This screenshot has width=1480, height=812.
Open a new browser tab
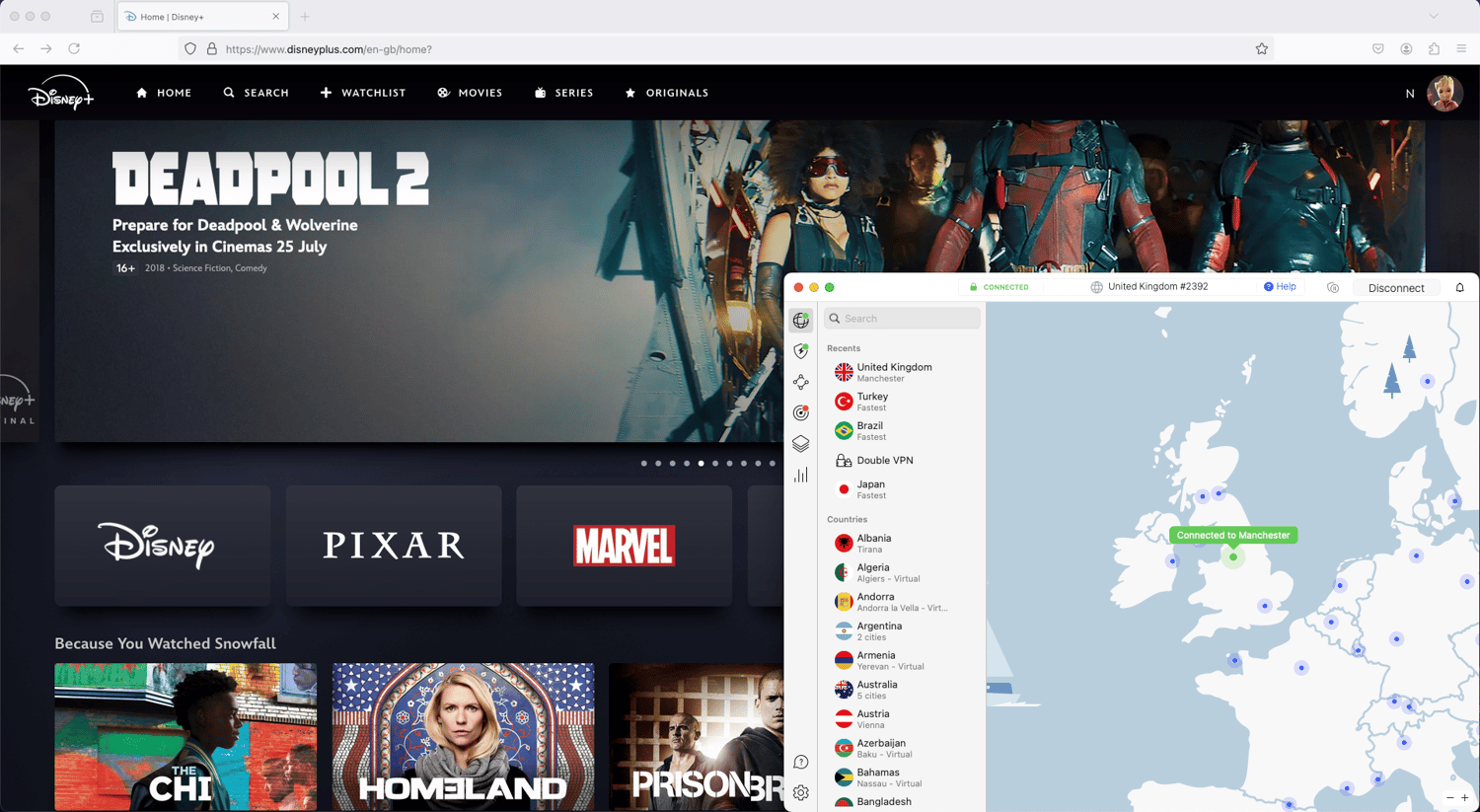pos(305,17)
